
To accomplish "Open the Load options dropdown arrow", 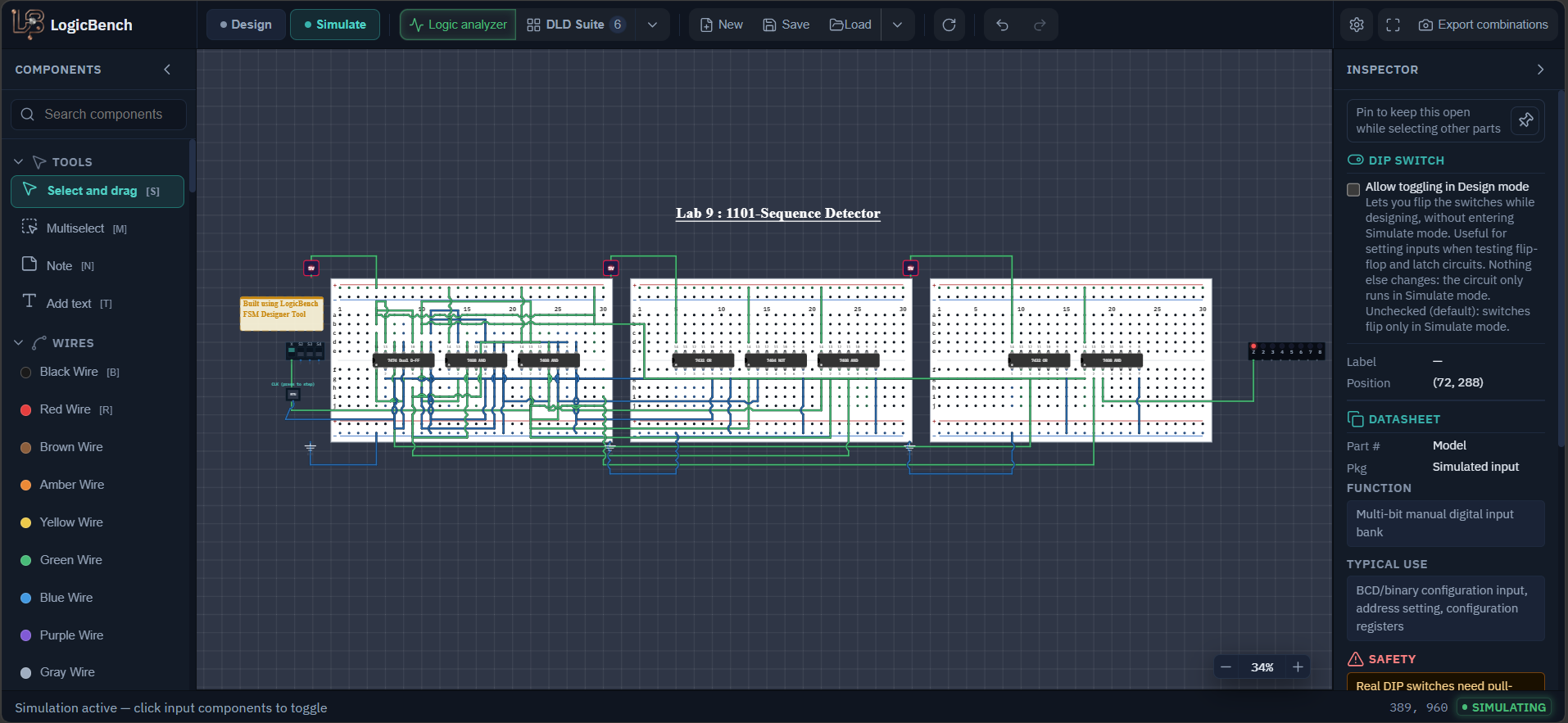I will click(x=898, y=25).
